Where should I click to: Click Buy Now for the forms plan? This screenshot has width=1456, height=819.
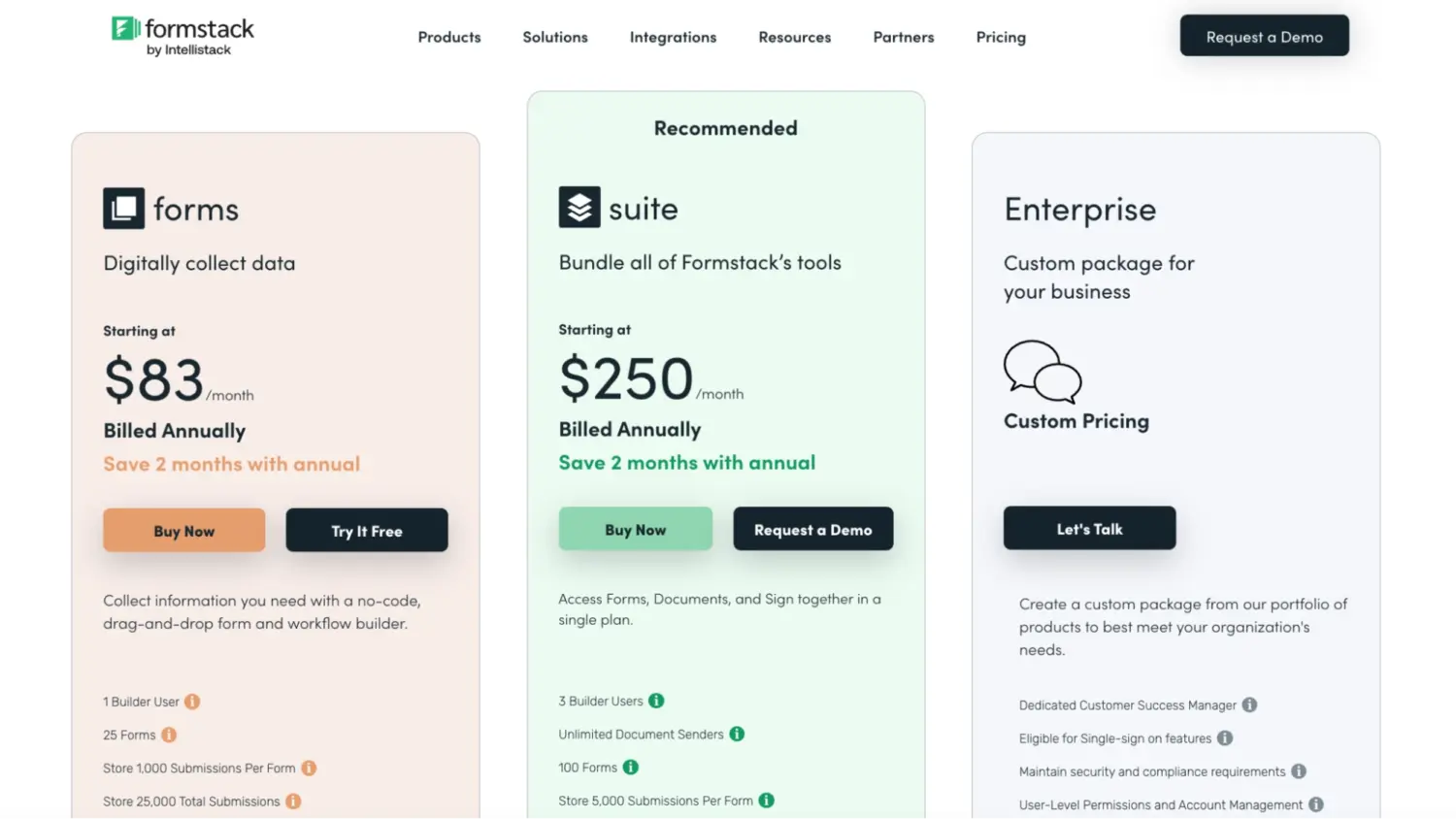pos(183,530)
